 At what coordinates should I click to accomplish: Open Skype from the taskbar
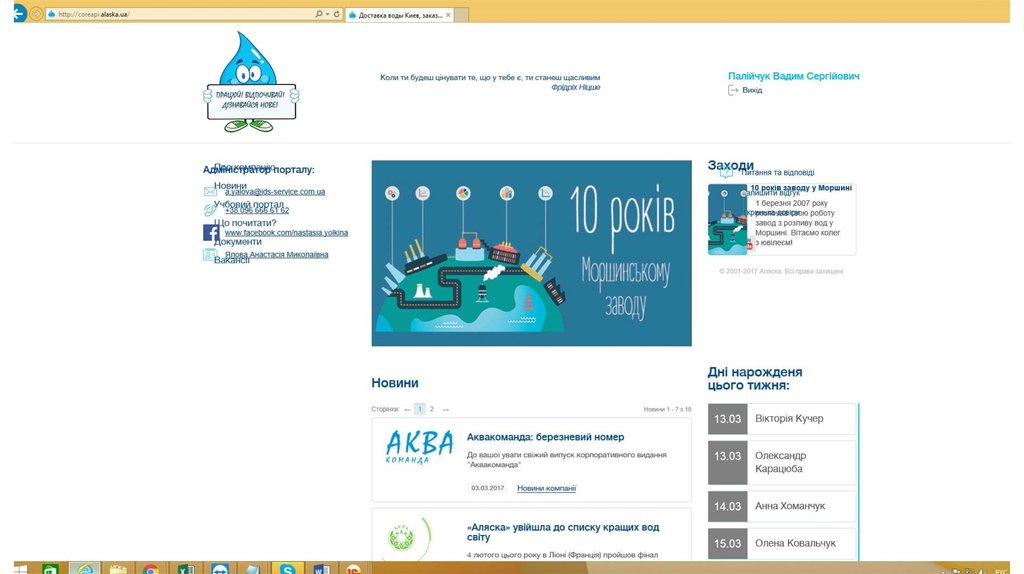click(x=288, y=569)
